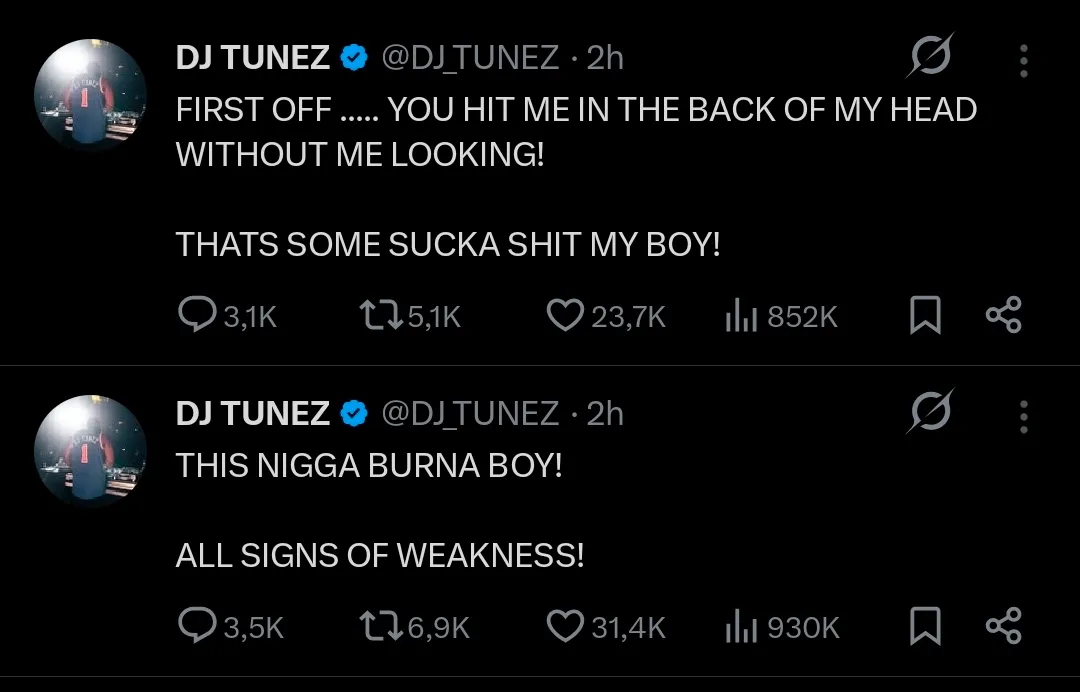
Task: Click @DJ_TUNEZ handle on second tweet
Action: pos(470,413)
